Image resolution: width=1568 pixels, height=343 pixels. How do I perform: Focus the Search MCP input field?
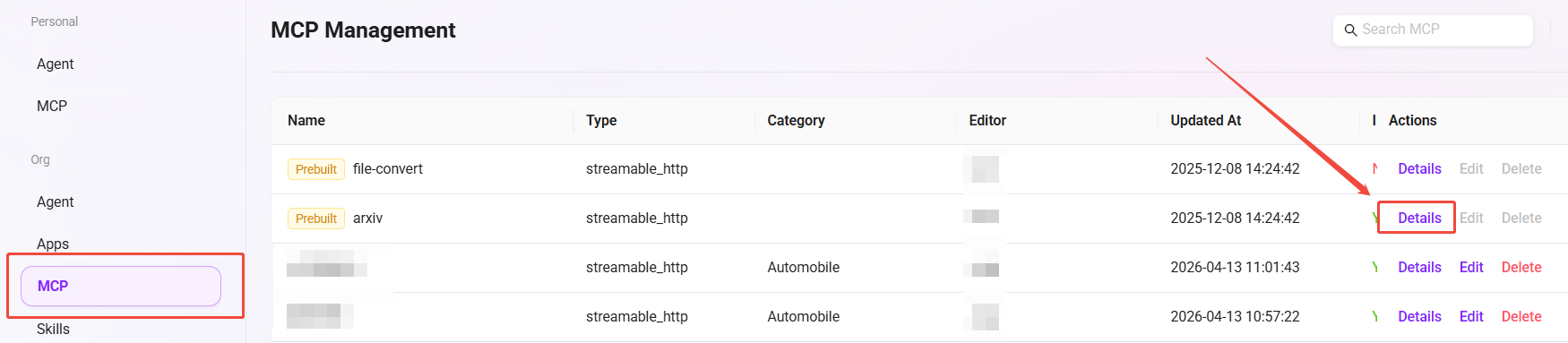click(x=1433, y=30)
